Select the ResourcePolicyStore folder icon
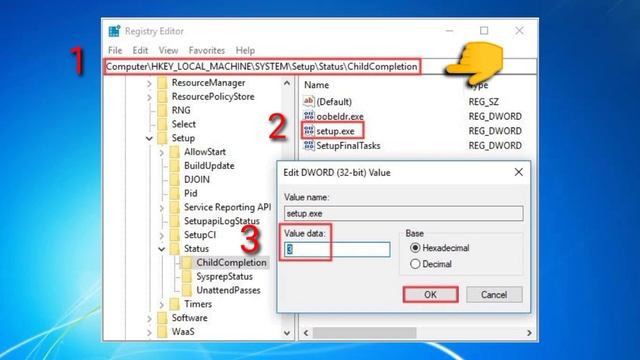 pyautogui.click(x=162, y=97)
